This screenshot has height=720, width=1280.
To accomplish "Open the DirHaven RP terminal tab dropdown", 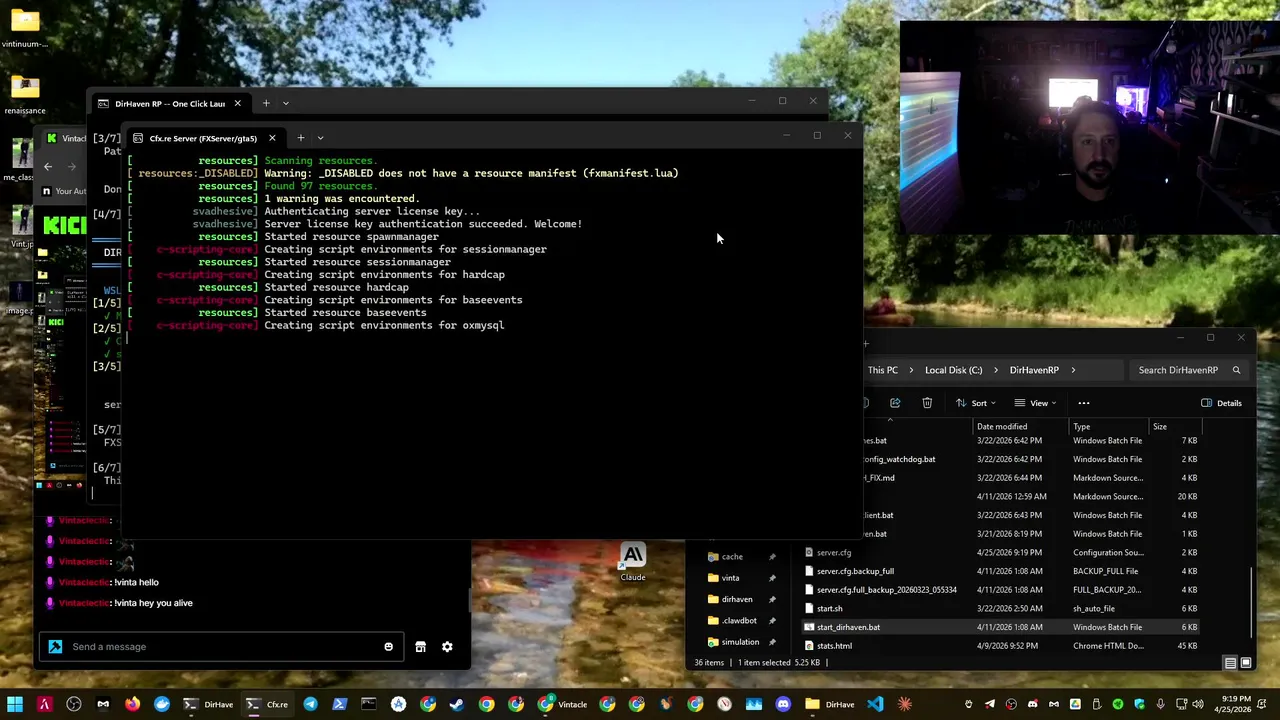I will click(286, 103).
